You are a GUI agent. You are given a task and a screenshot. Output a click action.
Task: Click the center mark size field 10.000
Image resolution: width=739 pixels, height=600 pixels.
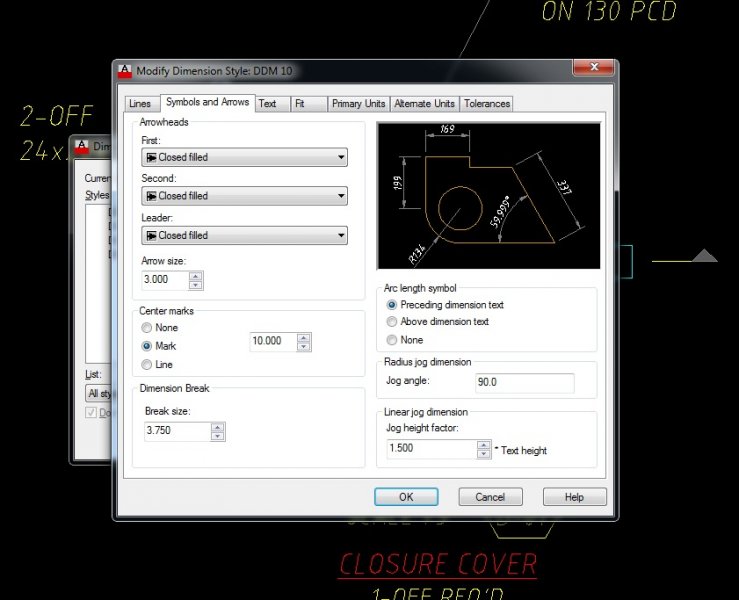(273, 341)
